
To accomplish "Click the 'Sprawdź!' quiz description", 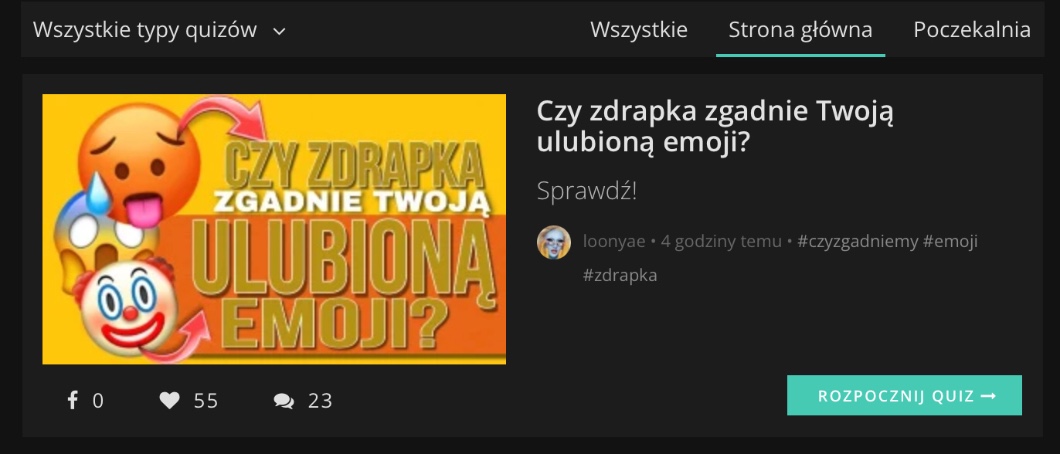I will (x=587, y=191).
